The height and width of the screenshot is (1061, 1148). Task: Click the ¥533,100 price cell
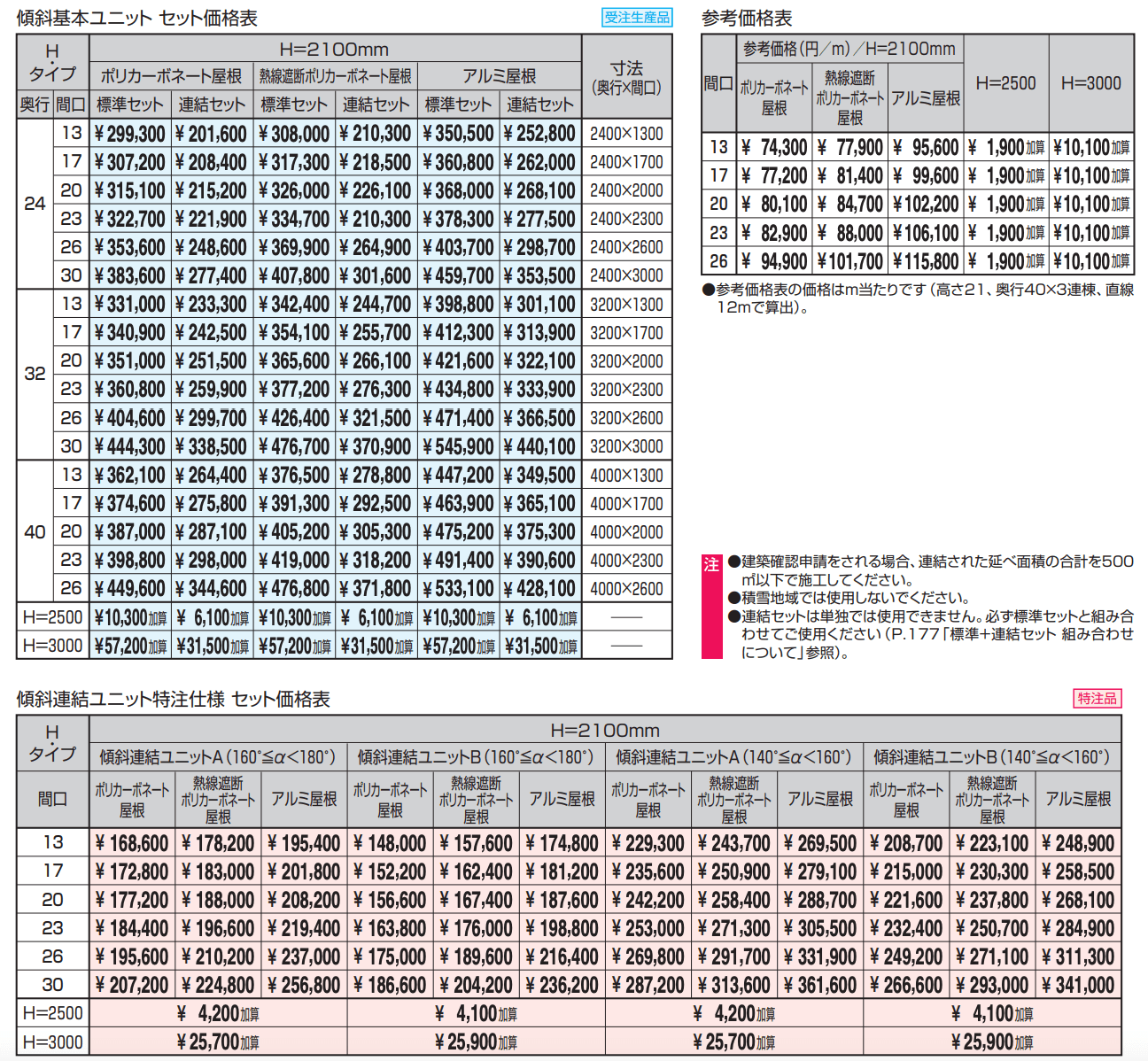458,589
